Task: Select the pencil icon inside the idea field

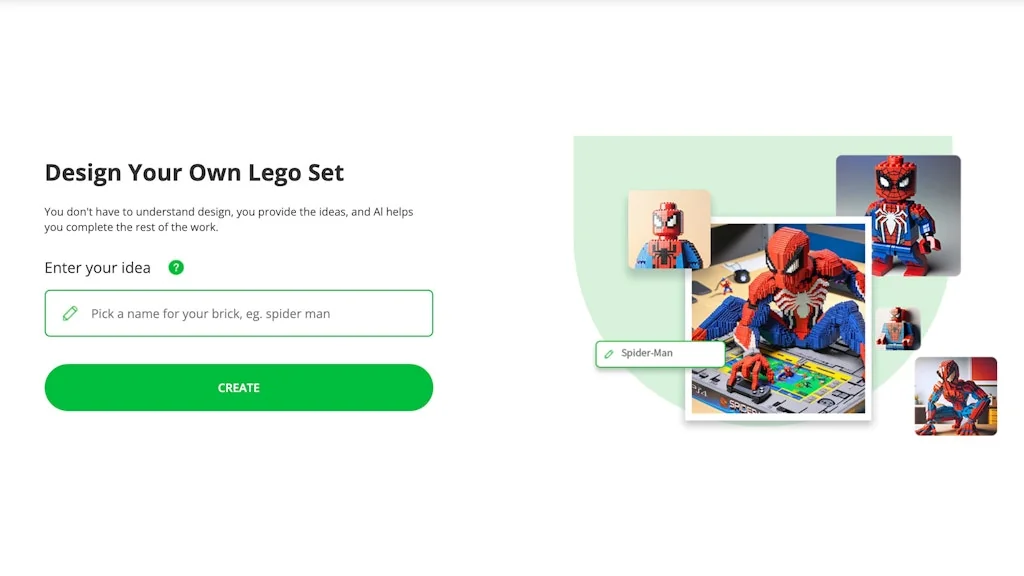Action: coord(68,313)
